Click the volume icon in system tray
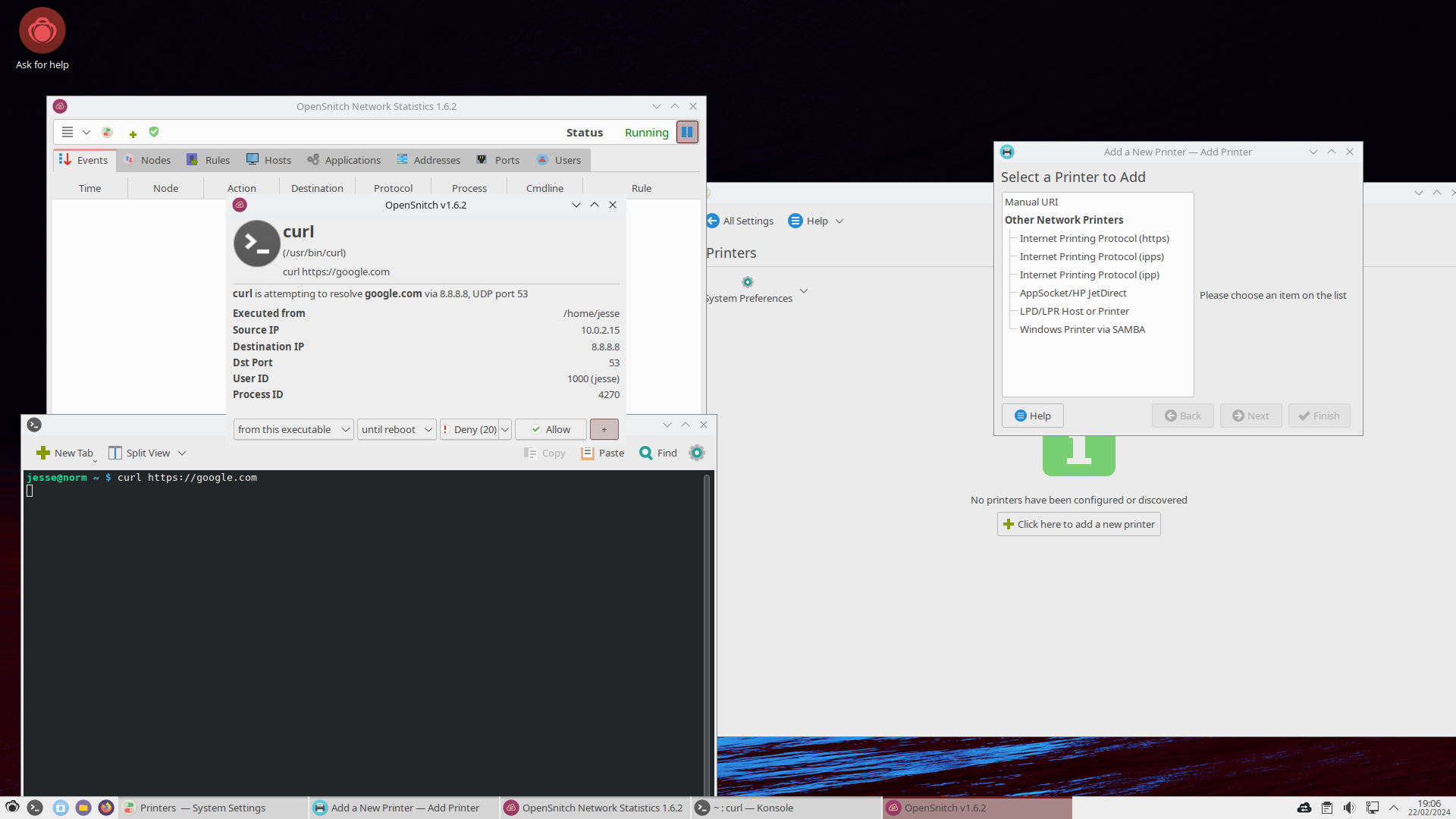This screenshot has height=819, width=1456. point(1349,808)
